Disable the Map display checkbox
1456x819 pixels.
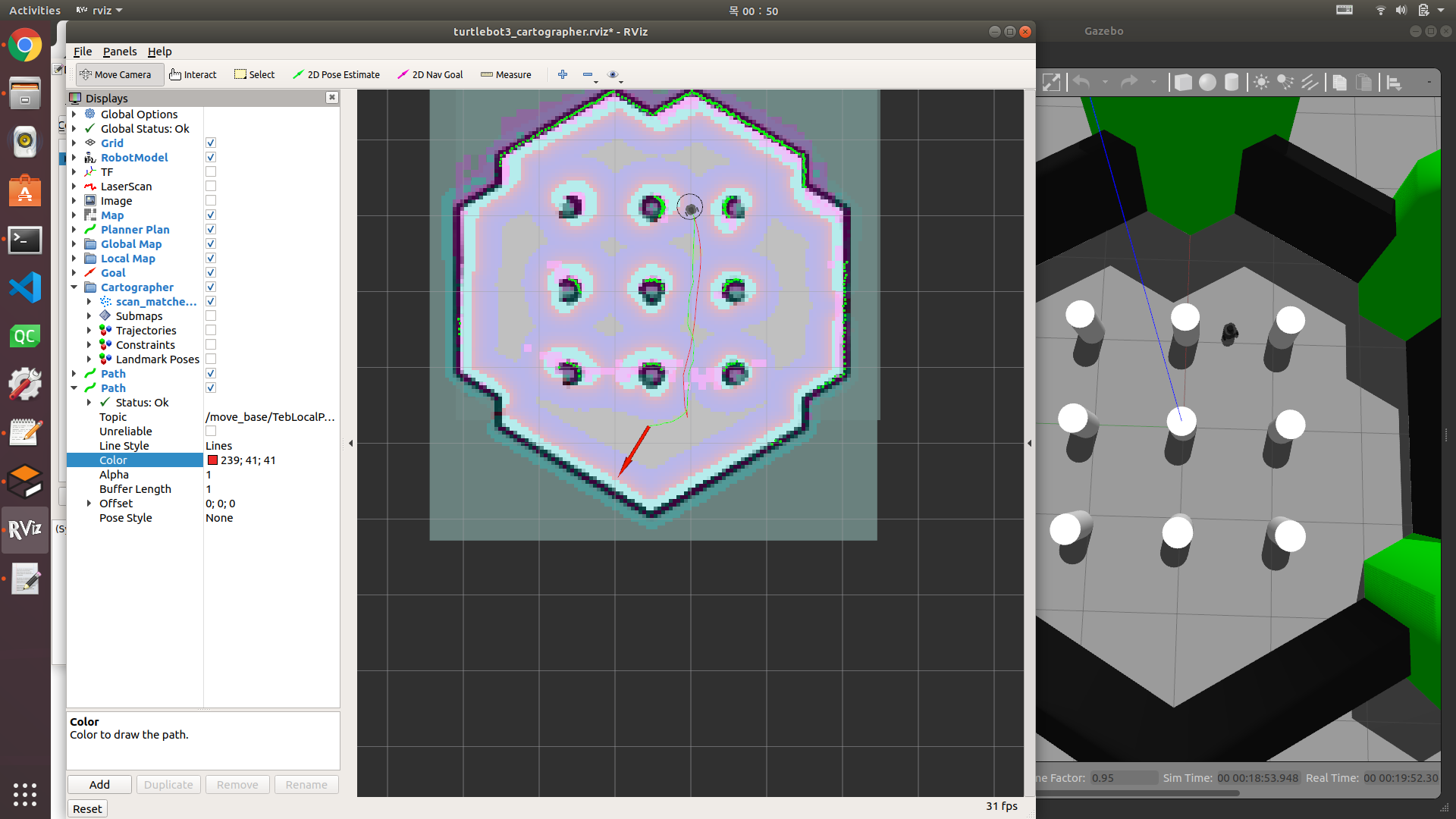tap(211, 215)
